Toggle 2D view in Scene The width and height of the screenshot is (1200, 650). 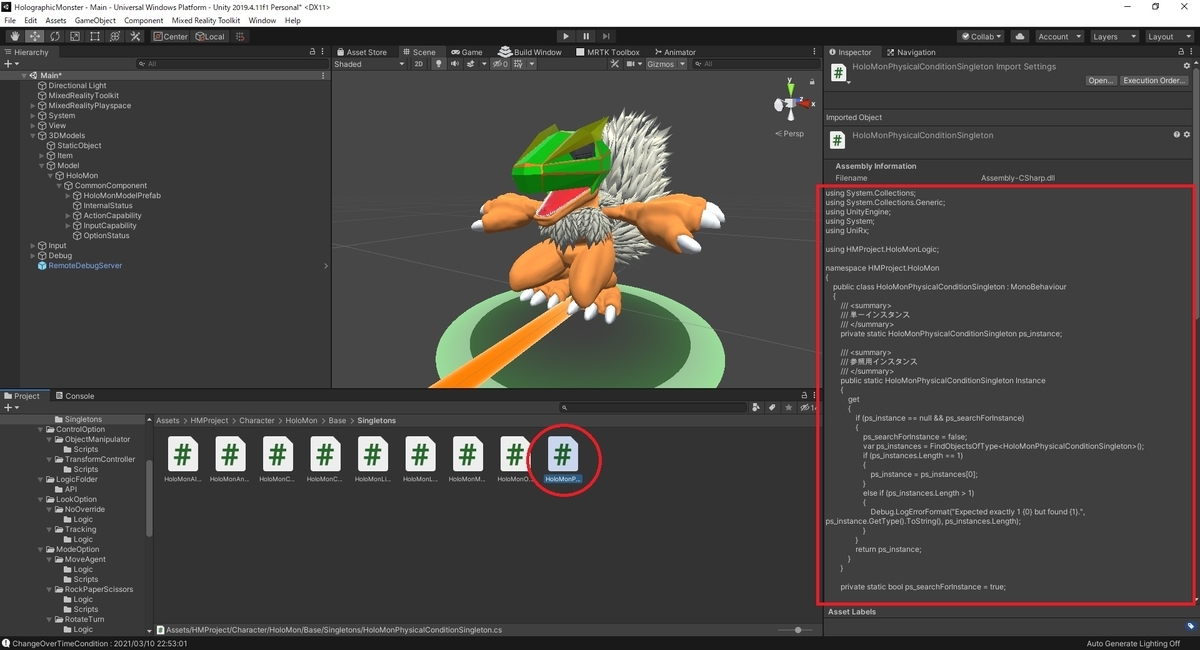pyautogui.click(x=419, y=64)
